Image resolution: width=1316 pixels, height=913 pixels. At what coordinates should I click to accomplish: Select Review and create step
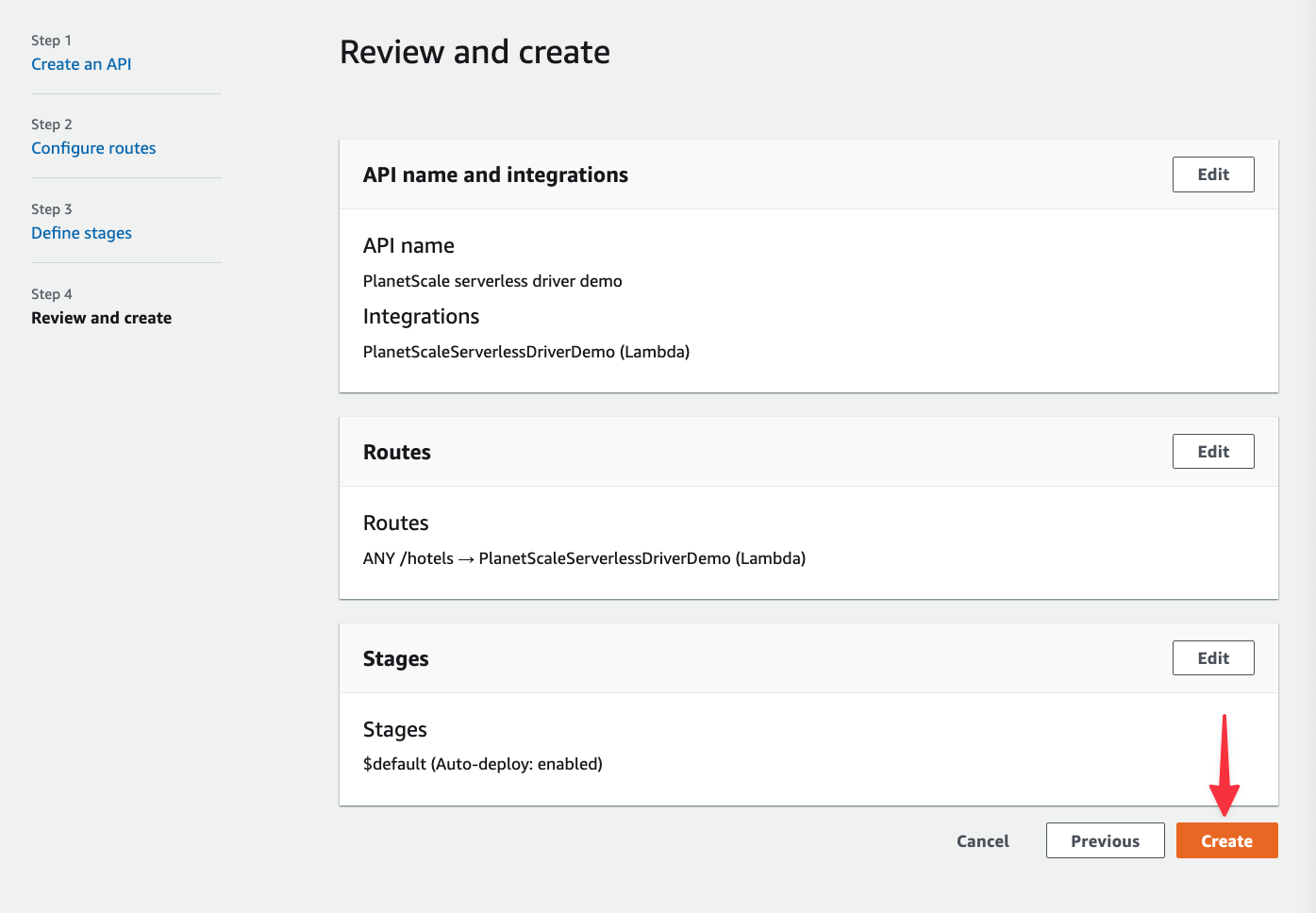click(x=101, y=318)
